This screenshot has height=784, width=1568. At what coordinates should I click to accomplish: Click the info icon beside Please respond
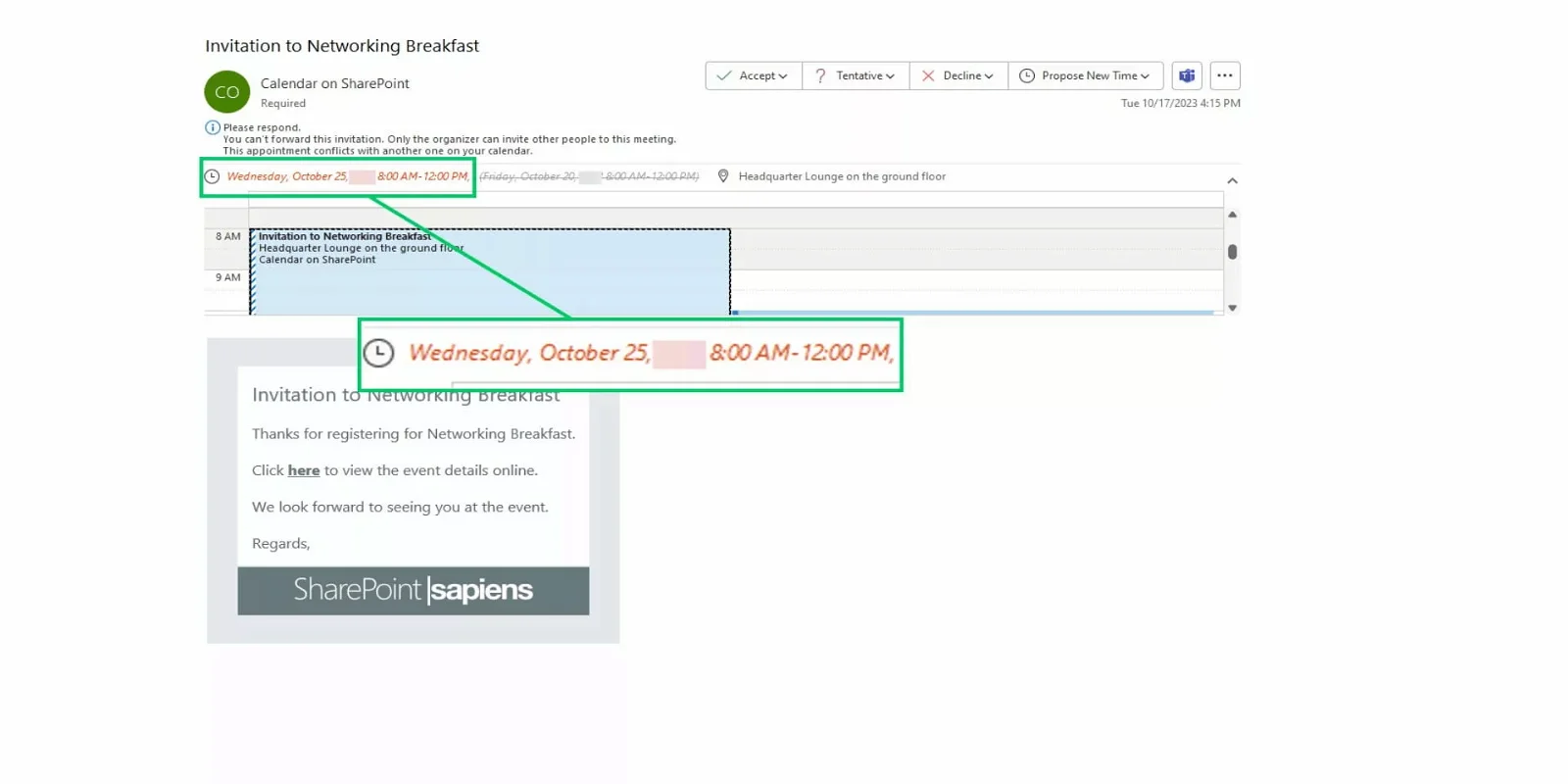tap(212, 127)
